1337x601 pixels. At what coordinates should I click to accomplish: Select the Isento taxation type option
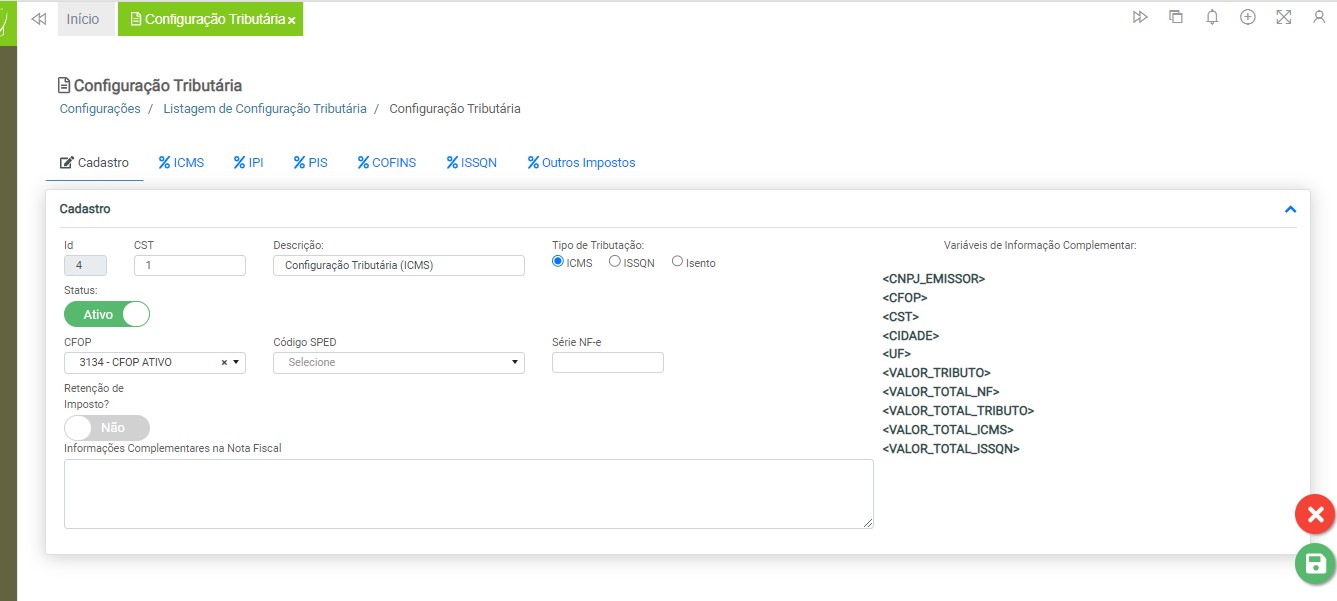[677, 262]
